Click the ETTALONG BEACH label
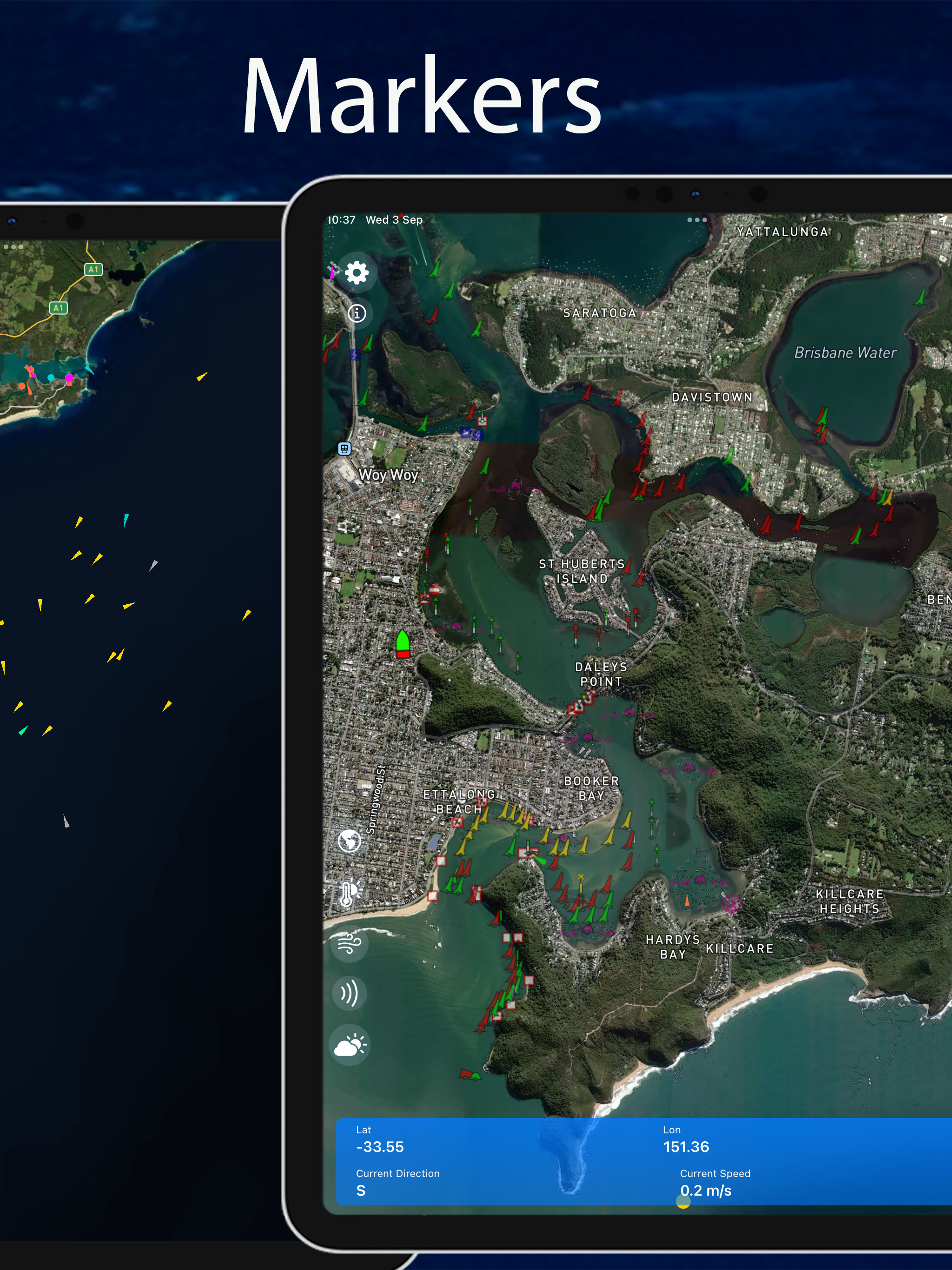The width and height of the screenshot is (952, 1270). click(459, 801)
